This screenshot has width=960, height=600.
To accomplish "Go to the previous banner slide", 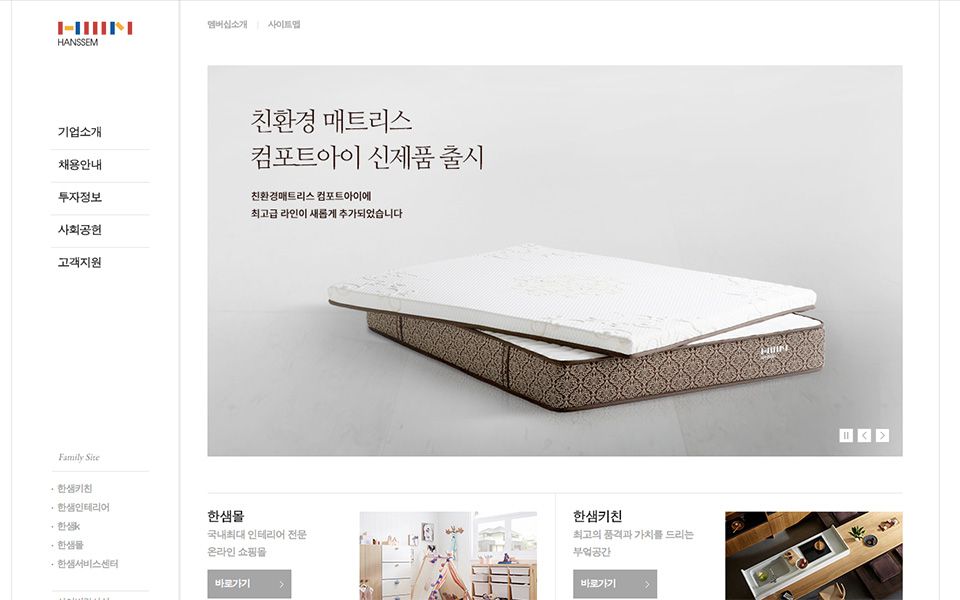I will (864, 435).
